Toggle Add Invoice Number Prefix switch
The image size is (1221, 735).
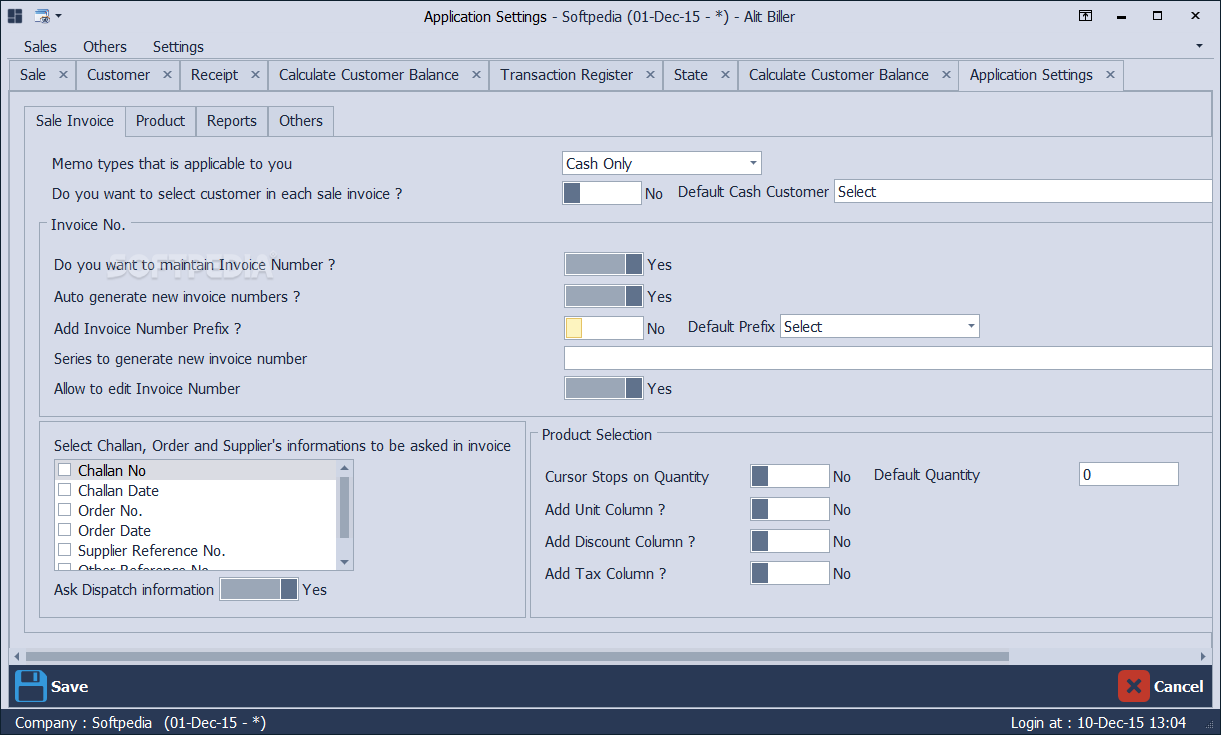(604, 328)
